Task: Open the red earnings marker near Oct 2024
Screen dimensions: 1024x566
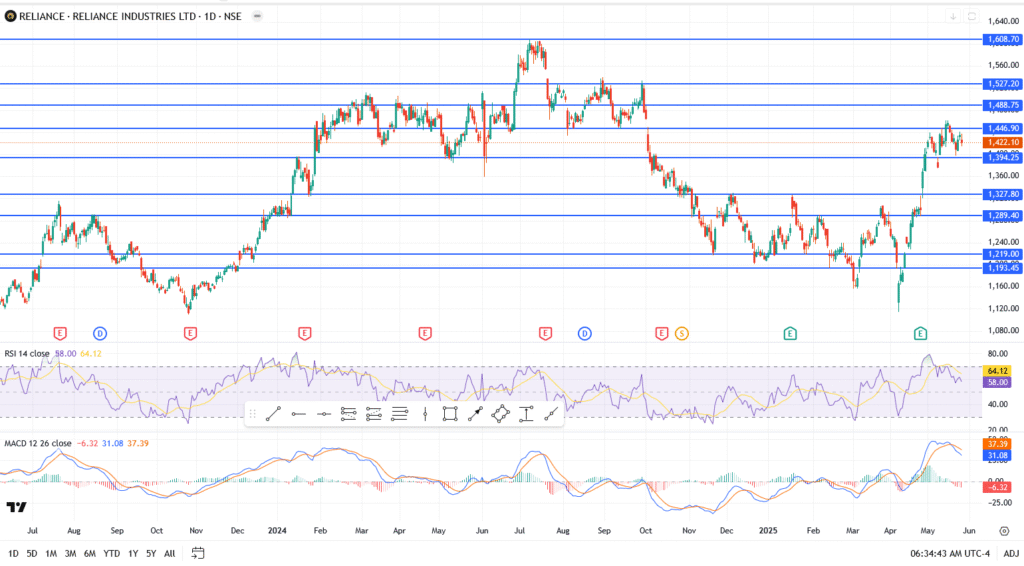Action: (x=662, y=334)
